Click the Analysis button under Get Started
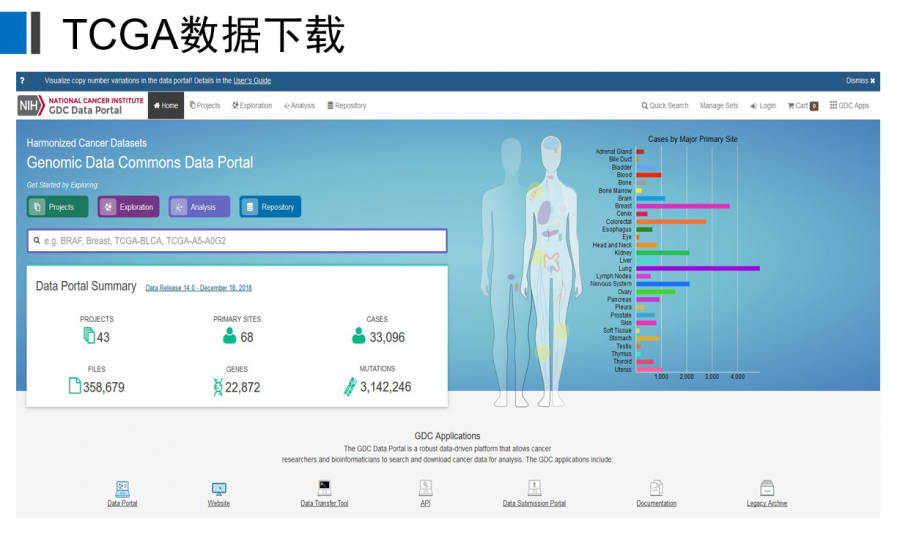The image size is (900, 543). (199, 207)
